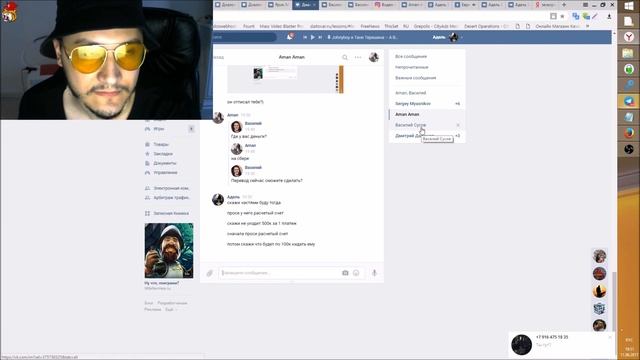The image size is (640, 360).
Task: Open the FreeNews bookmark
Action: pyautogui.click(x=370, y=26)
